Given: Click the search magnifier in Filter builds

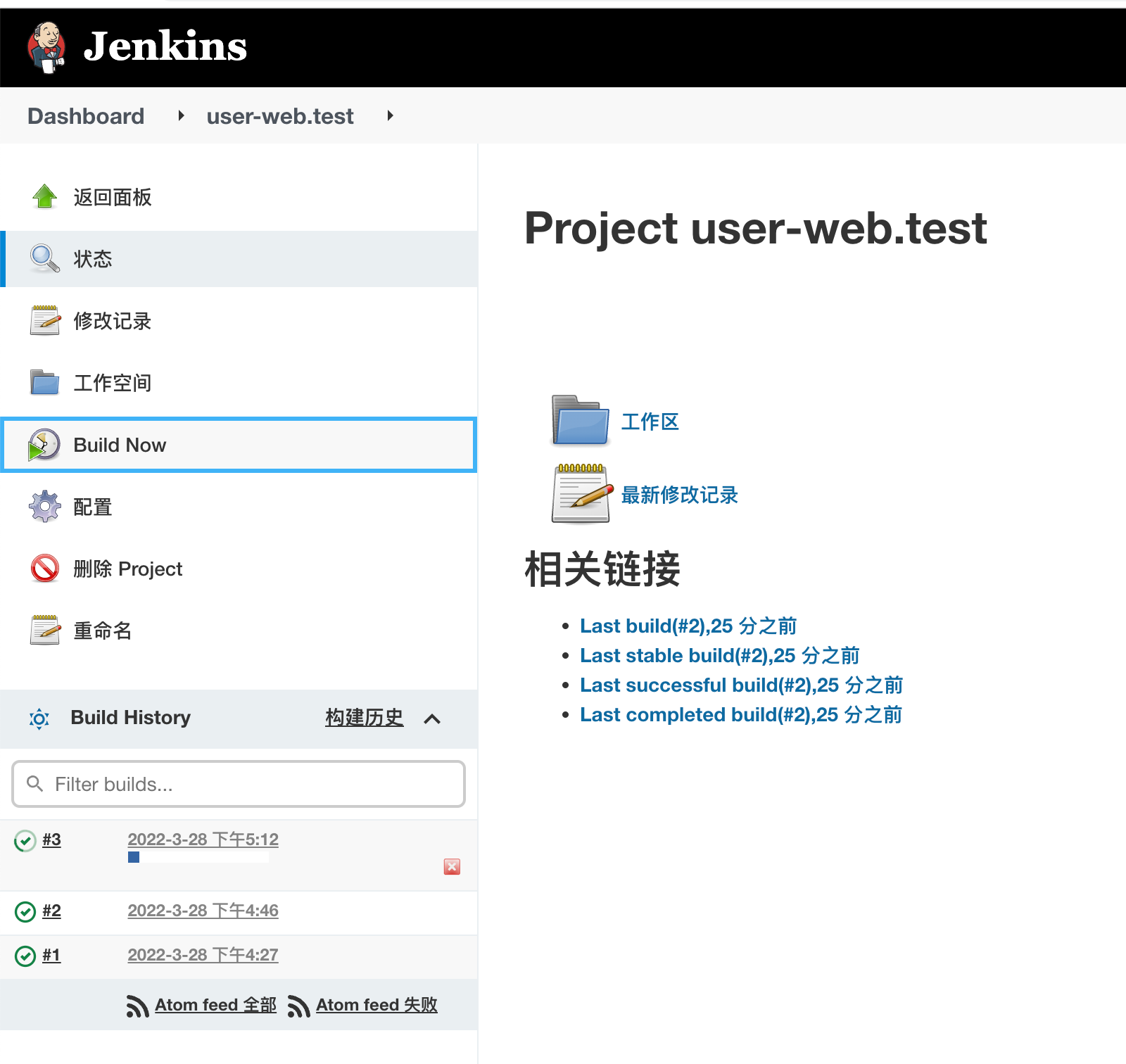Looking at the screenshot, I should coord(34,783).
